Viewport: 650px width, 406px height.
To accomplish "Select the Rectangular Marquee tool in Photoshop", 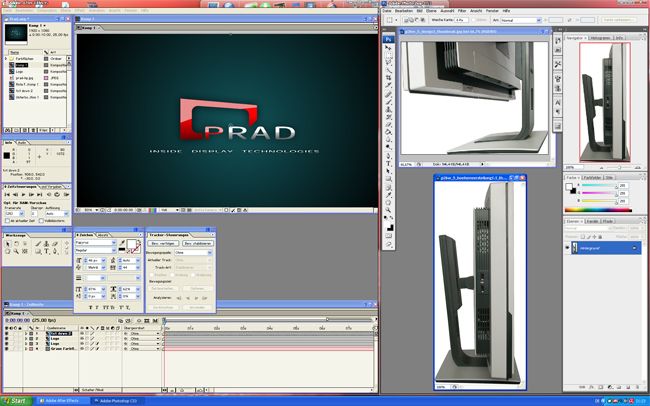I will (x=388, y=55).
